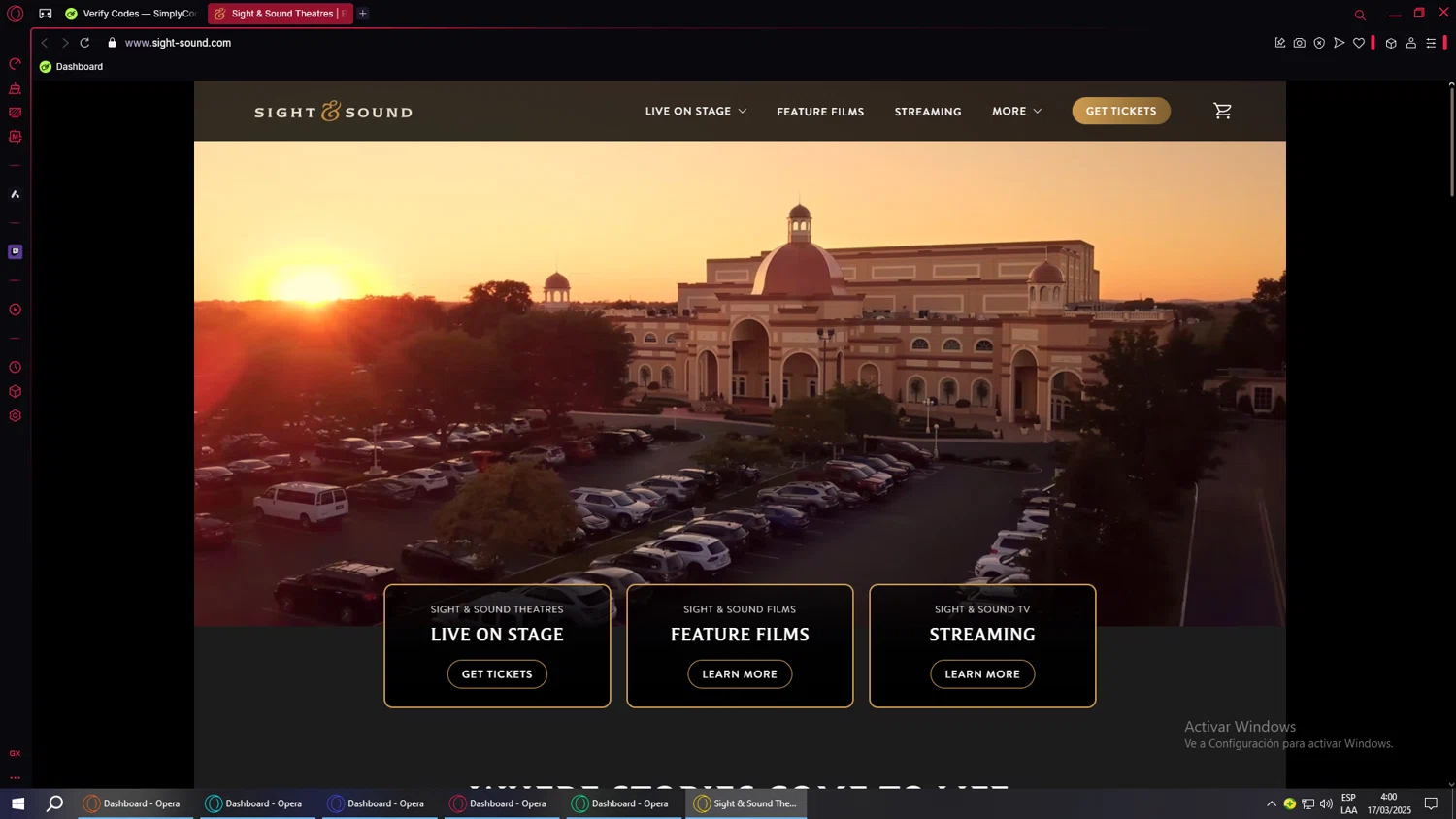
Task: Open the profile person icon in toolbar
Action: point(1411,43)
